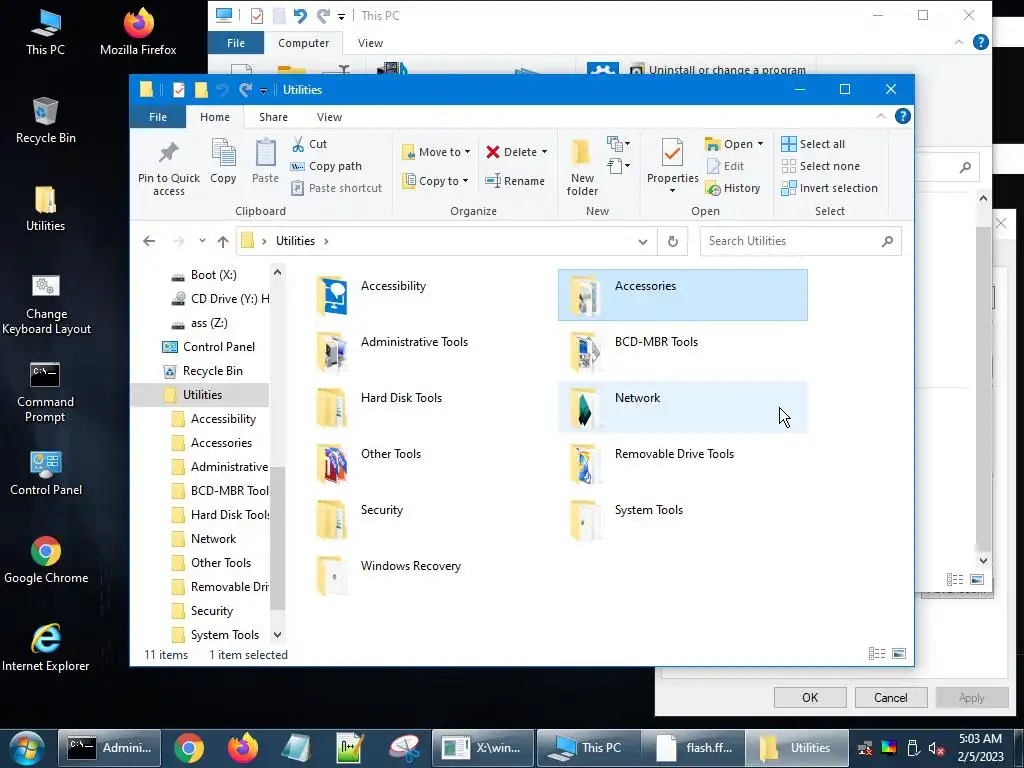Open the Accessibility folder icon
This screenshot has height=768, width=1024.
pyautogui.click(x=332, y=295)
